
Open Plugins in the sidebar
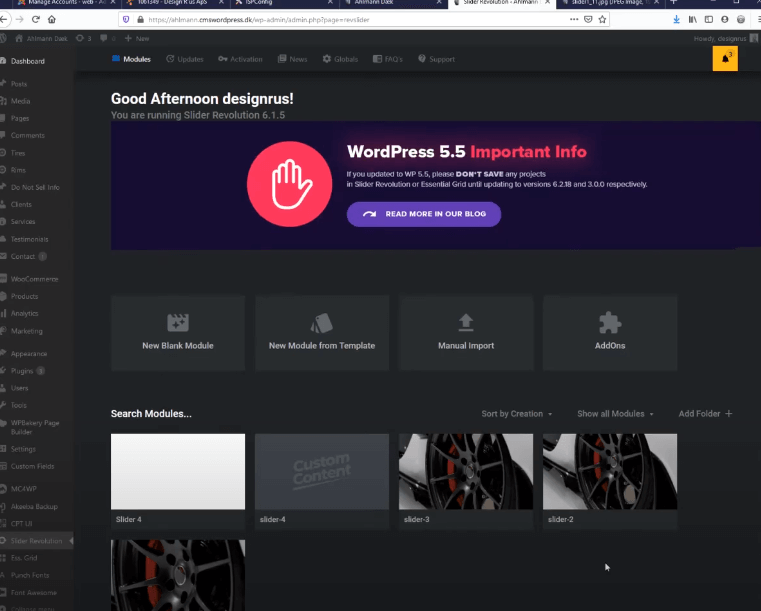(x=22, y=371)
